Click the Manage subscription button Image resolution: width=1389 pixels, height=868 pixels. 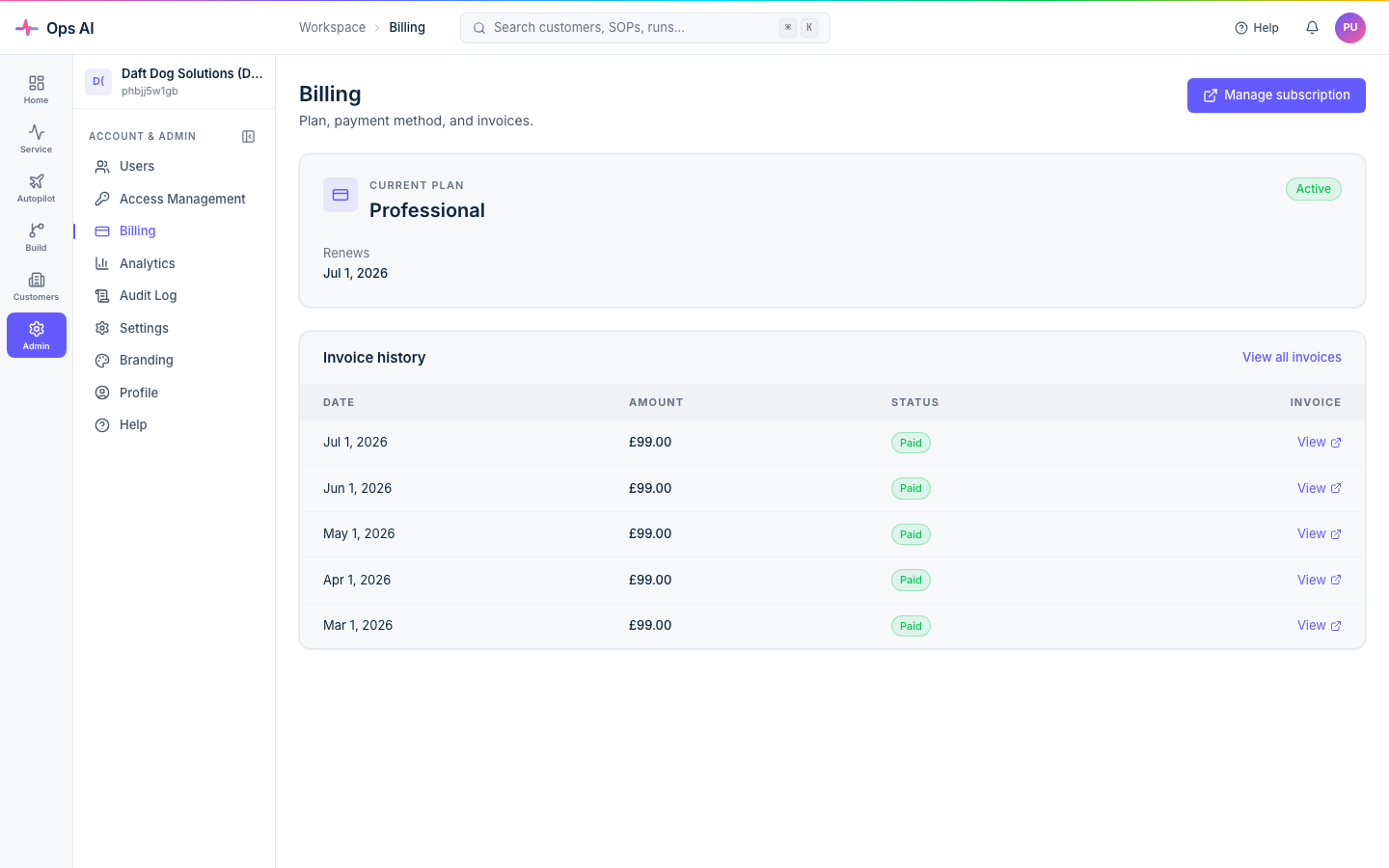click(x=1276, y=95)
